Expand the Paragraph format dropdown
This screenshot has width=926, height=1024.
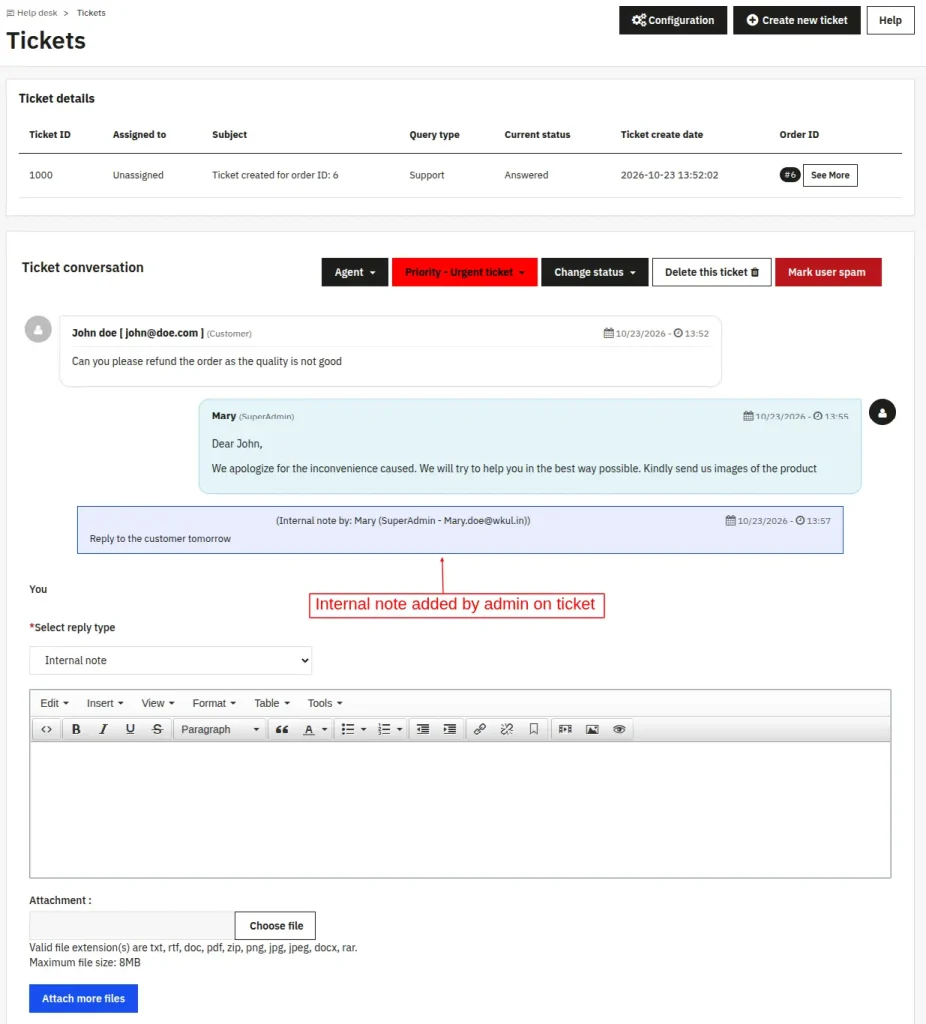[x=220, y=729]
